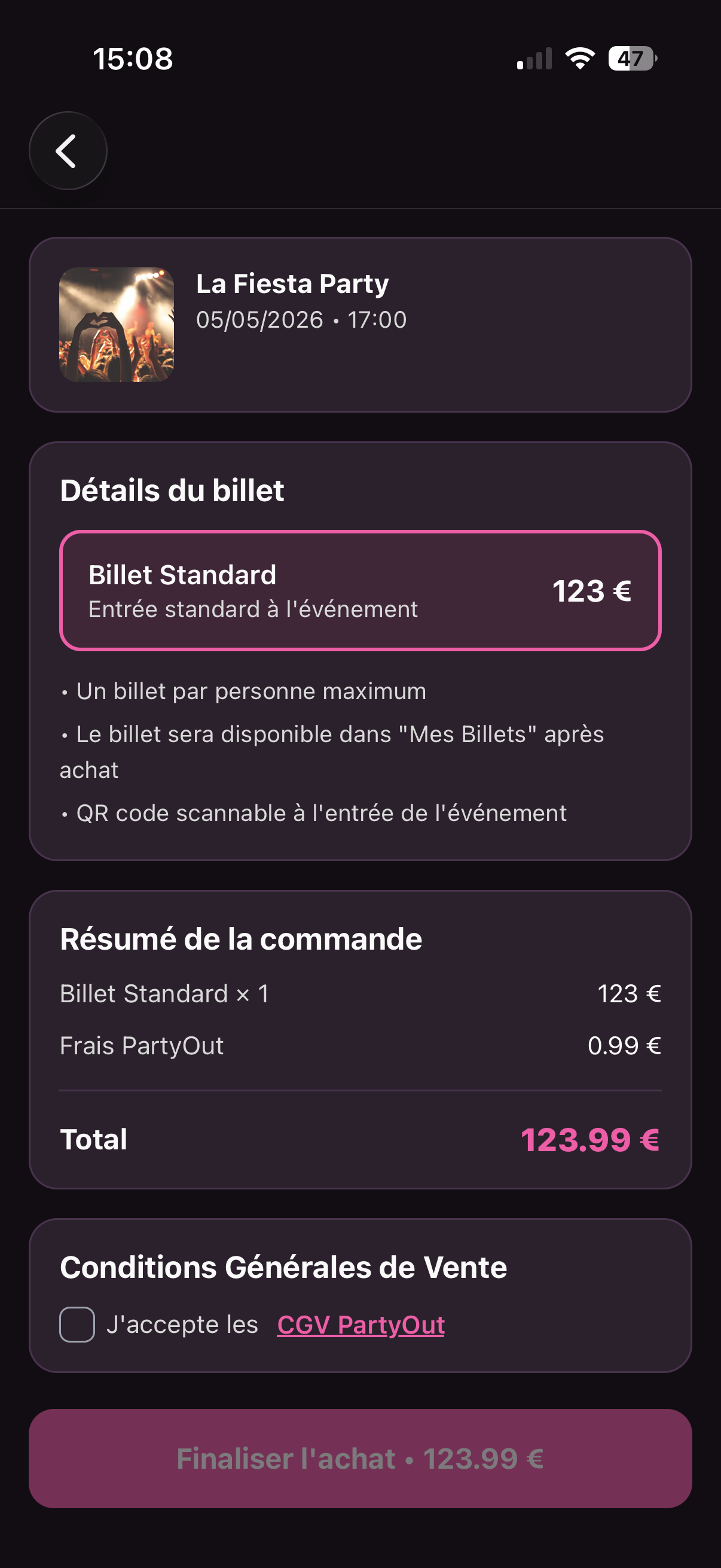721x1568 pixels.
Task: Check the J'accepte les CGV checkbox
Action: point(77,1325)
